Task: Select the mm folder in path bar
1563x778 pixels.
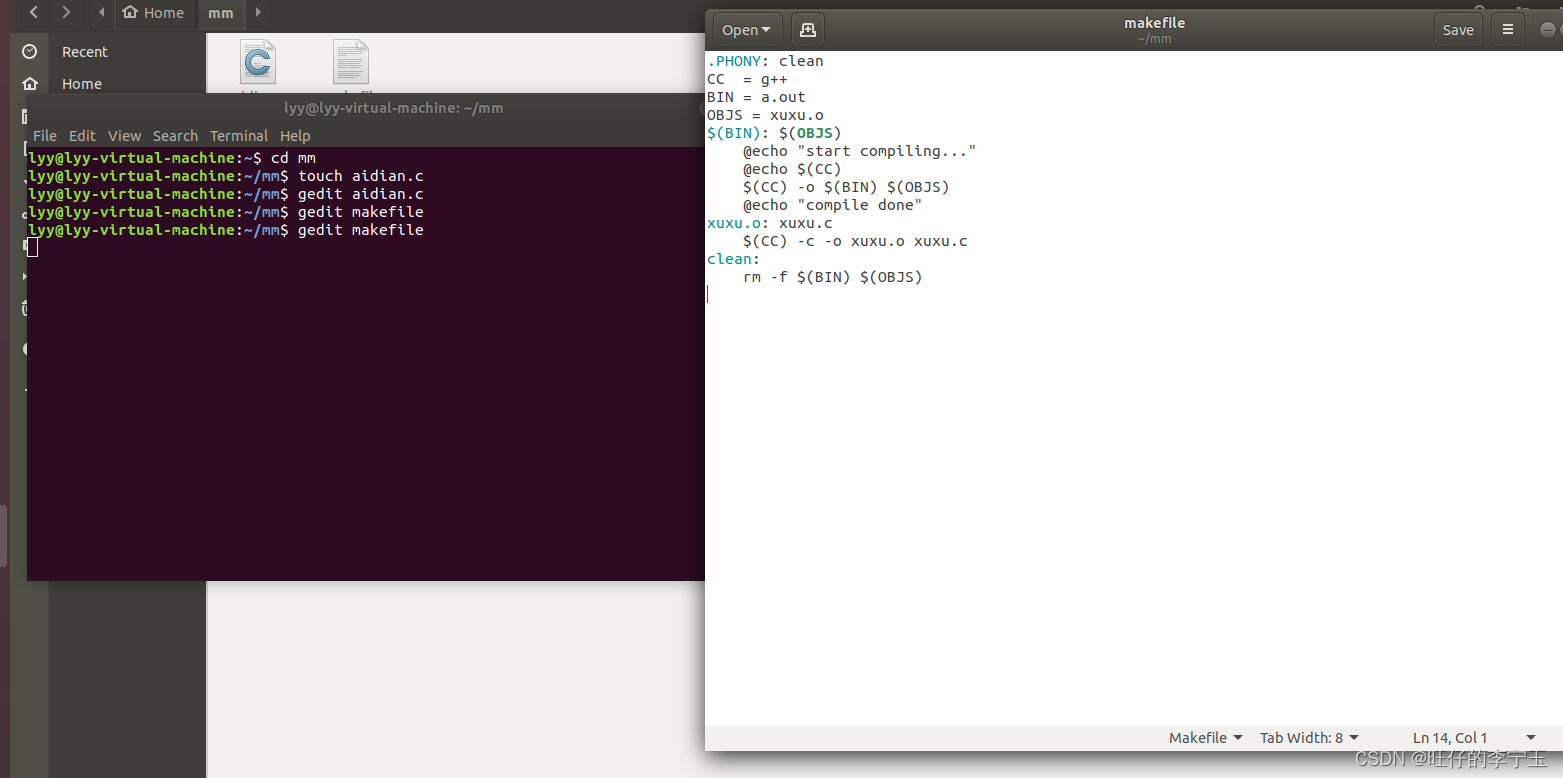Action: click(221, 13)
